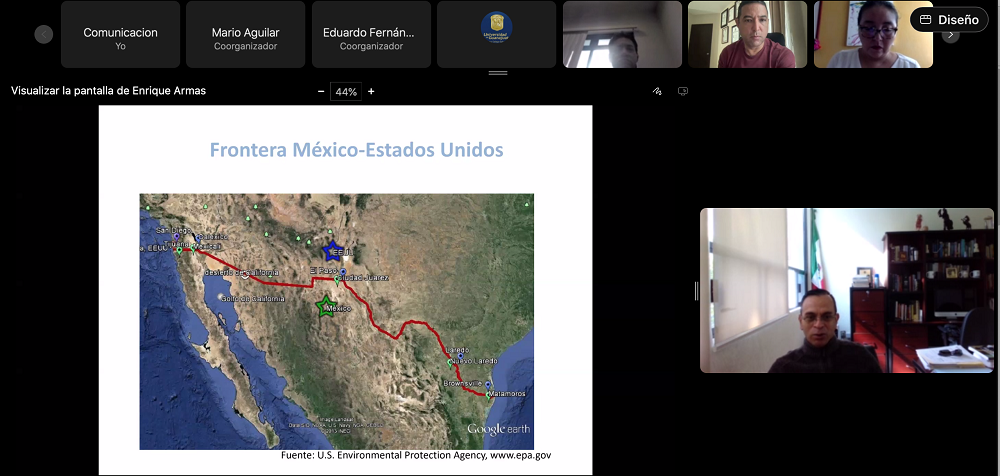The height and width of the screenshot is (476, 1000).
Task: Click the vertical divider handle beside speaker video
Action: coord(696,291)
